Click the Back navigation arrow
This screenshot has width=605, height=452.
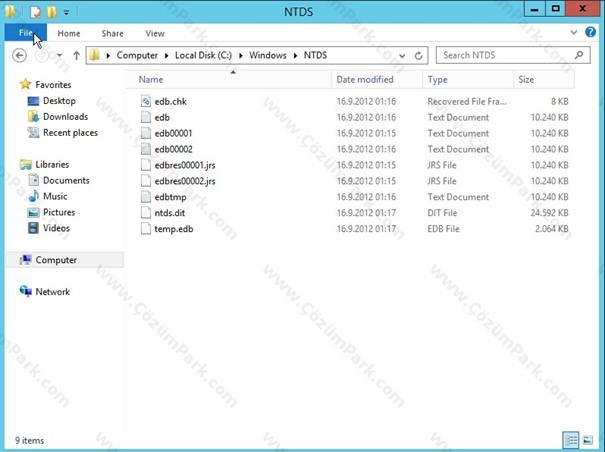pyautogui.click(x=19, y=56)
